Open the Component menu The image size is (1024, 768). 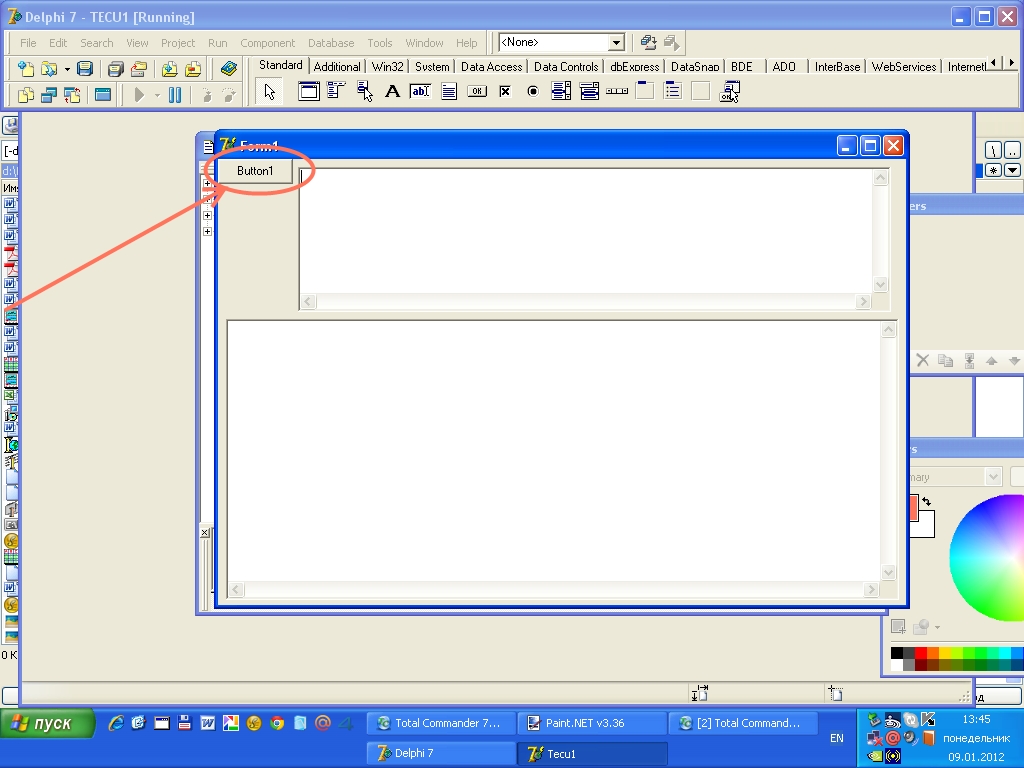click(267, 43)
